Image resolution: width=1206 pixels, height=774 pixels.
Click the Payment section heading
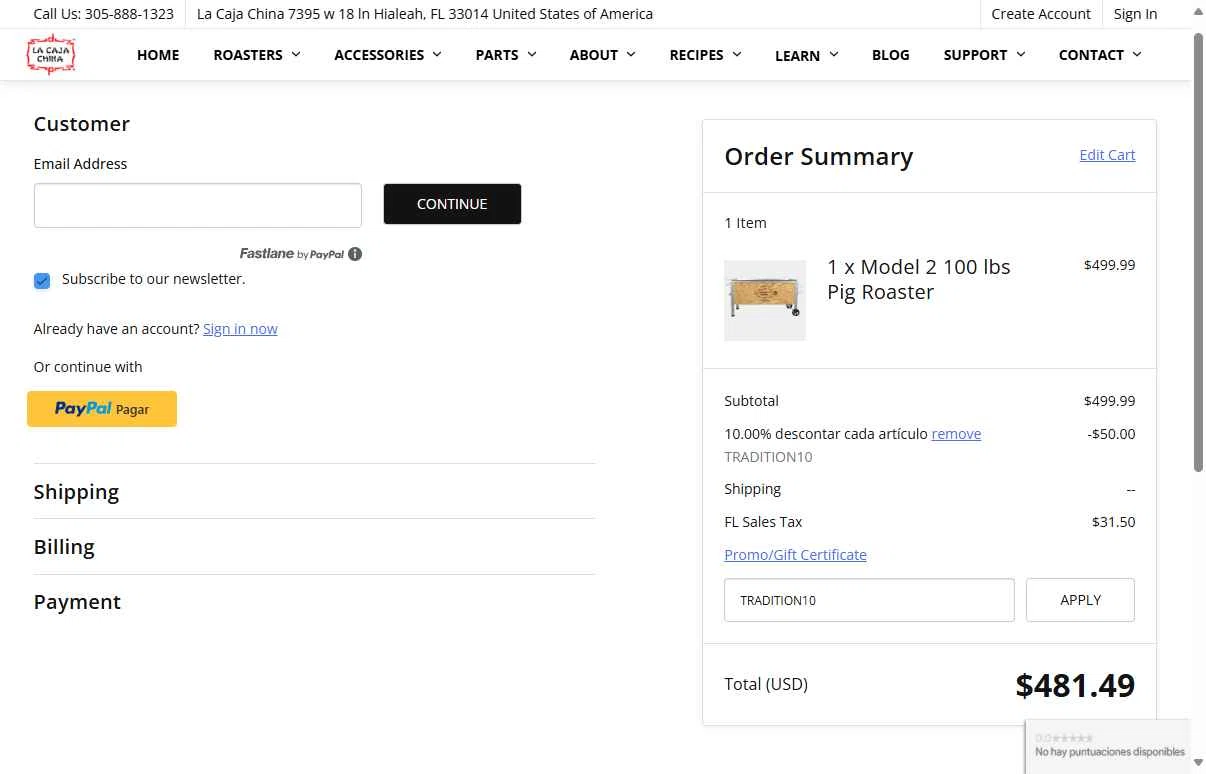77,602
